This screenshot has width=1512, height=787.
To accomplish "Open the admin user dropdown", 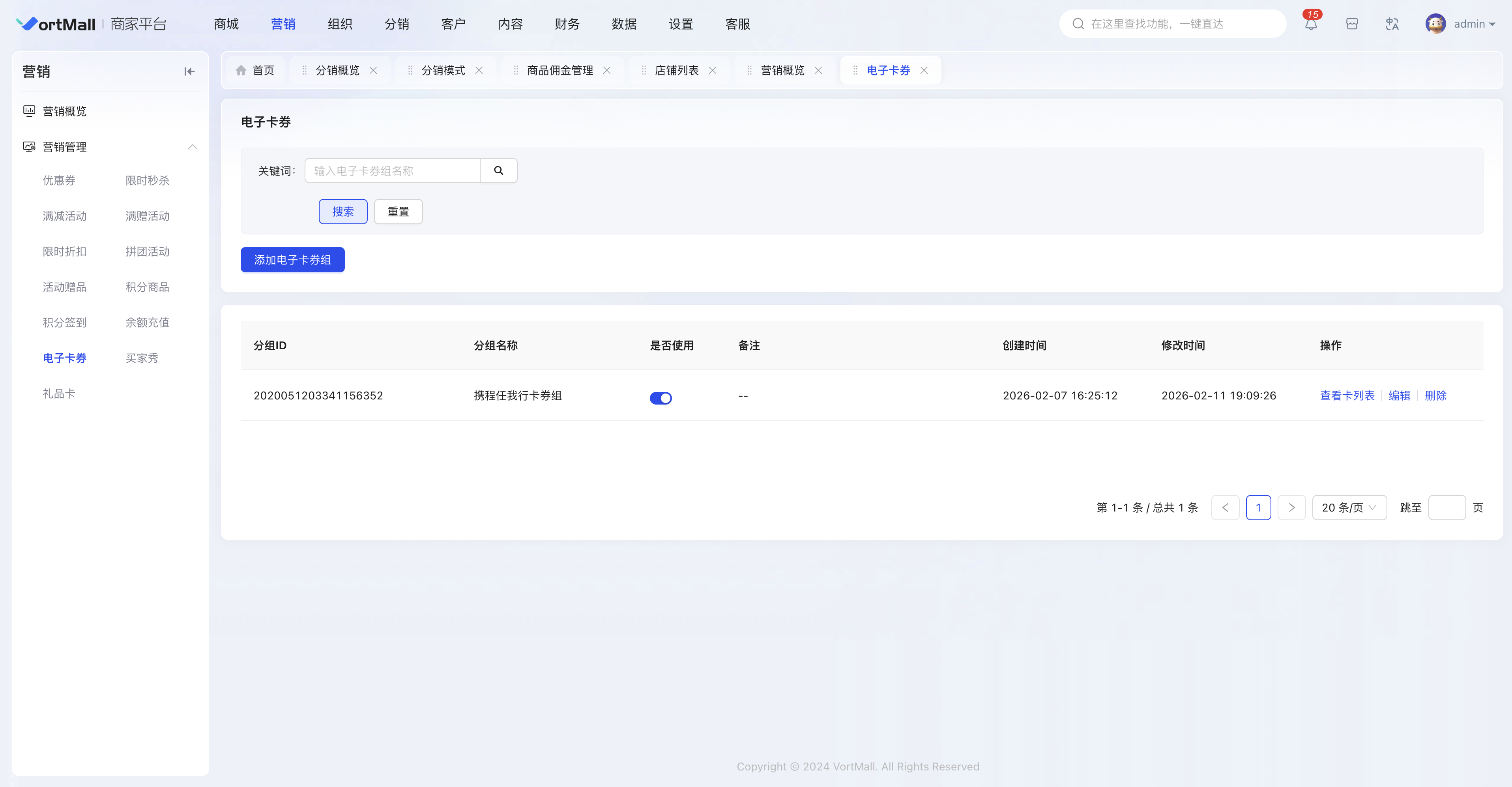I will pyautogui.click(x=1475, y=24).
